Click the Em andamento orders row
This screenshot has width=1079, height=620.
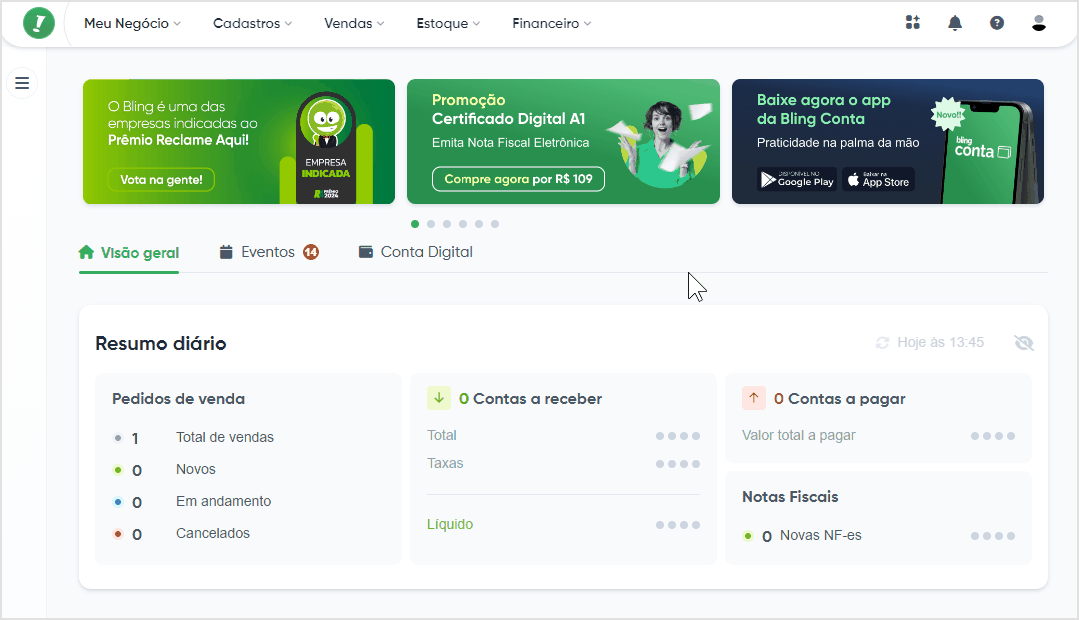pyautogui.click(x=192, y=502)
